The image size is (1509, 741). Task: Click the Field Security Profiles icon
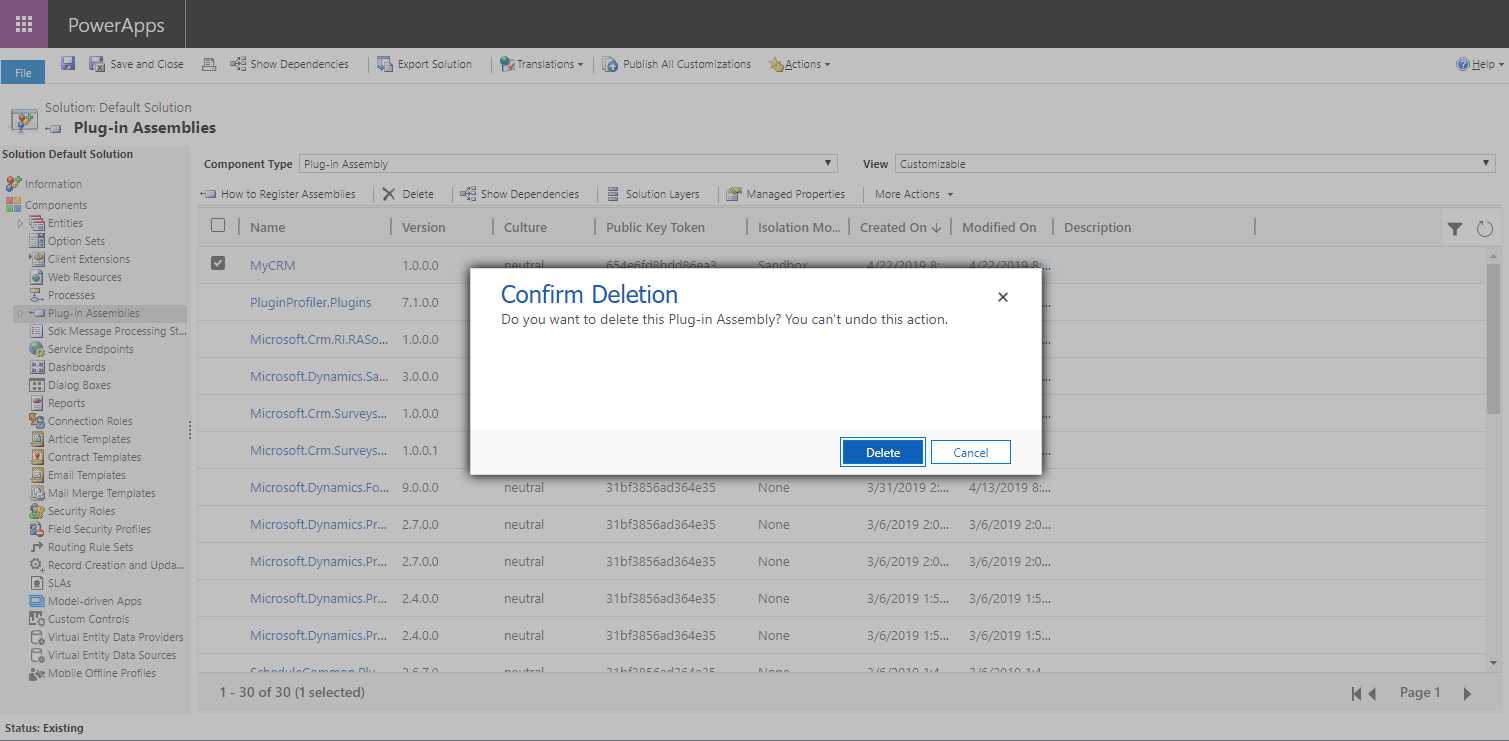point(38,529)
